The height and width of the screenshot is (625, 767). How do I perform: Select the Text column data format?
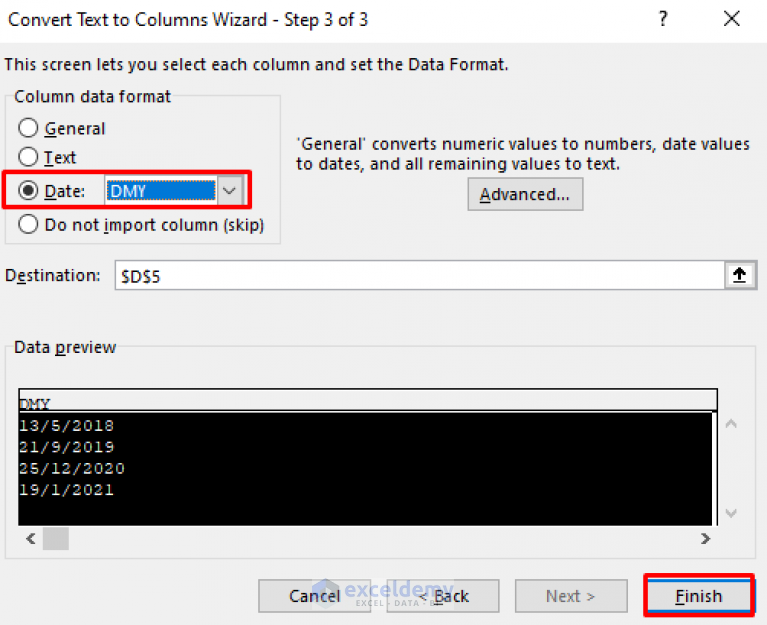click(28, 157)
